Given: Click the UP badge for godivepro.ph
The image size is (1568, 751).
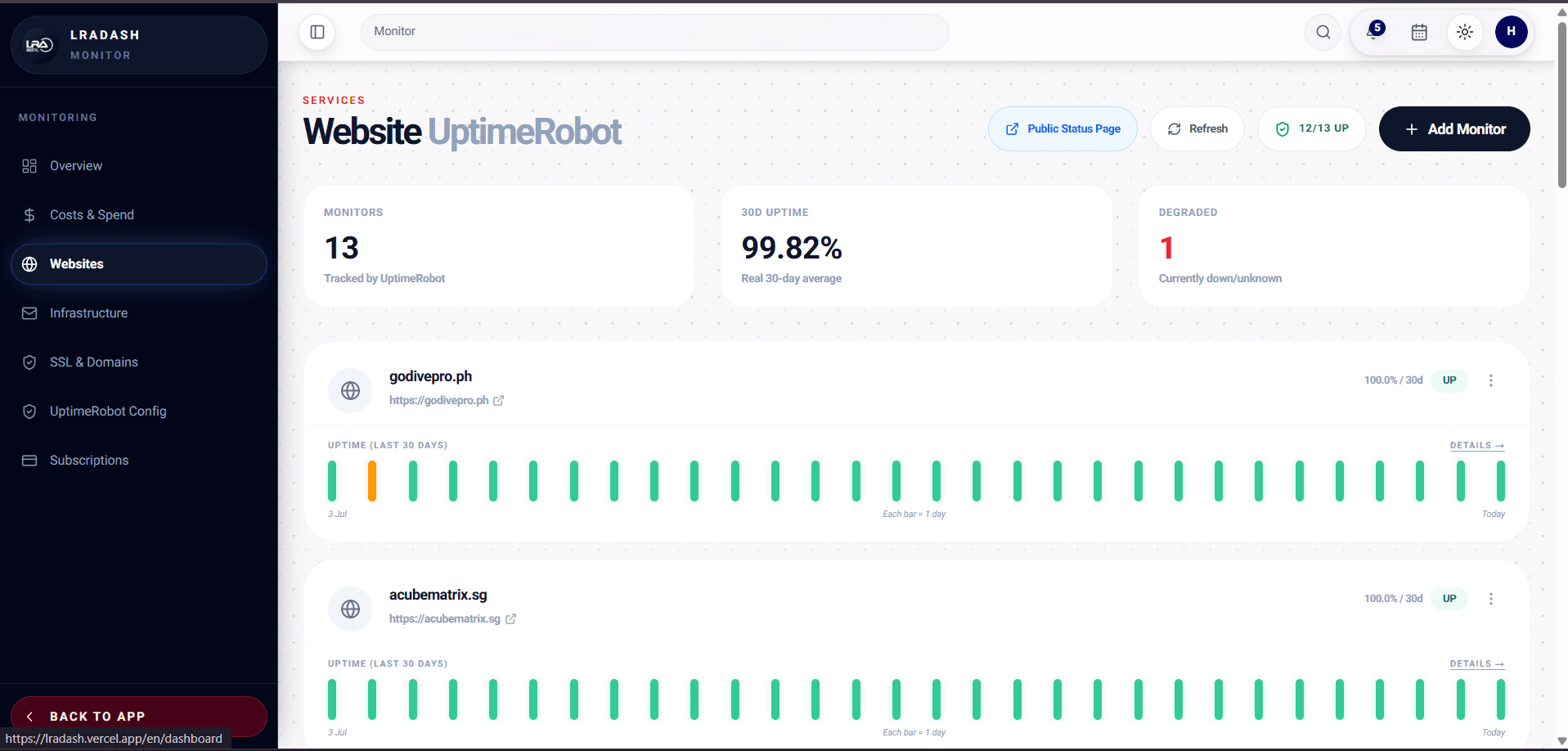Looking at the screenshot, I should pos(1449,380).
